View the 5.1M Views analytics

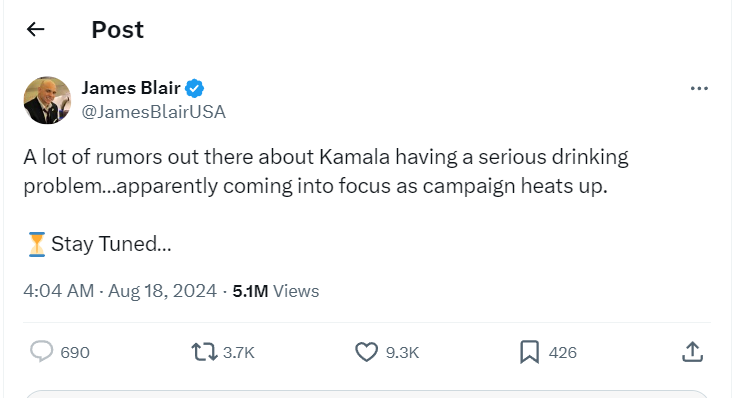[x=276, y=291]
